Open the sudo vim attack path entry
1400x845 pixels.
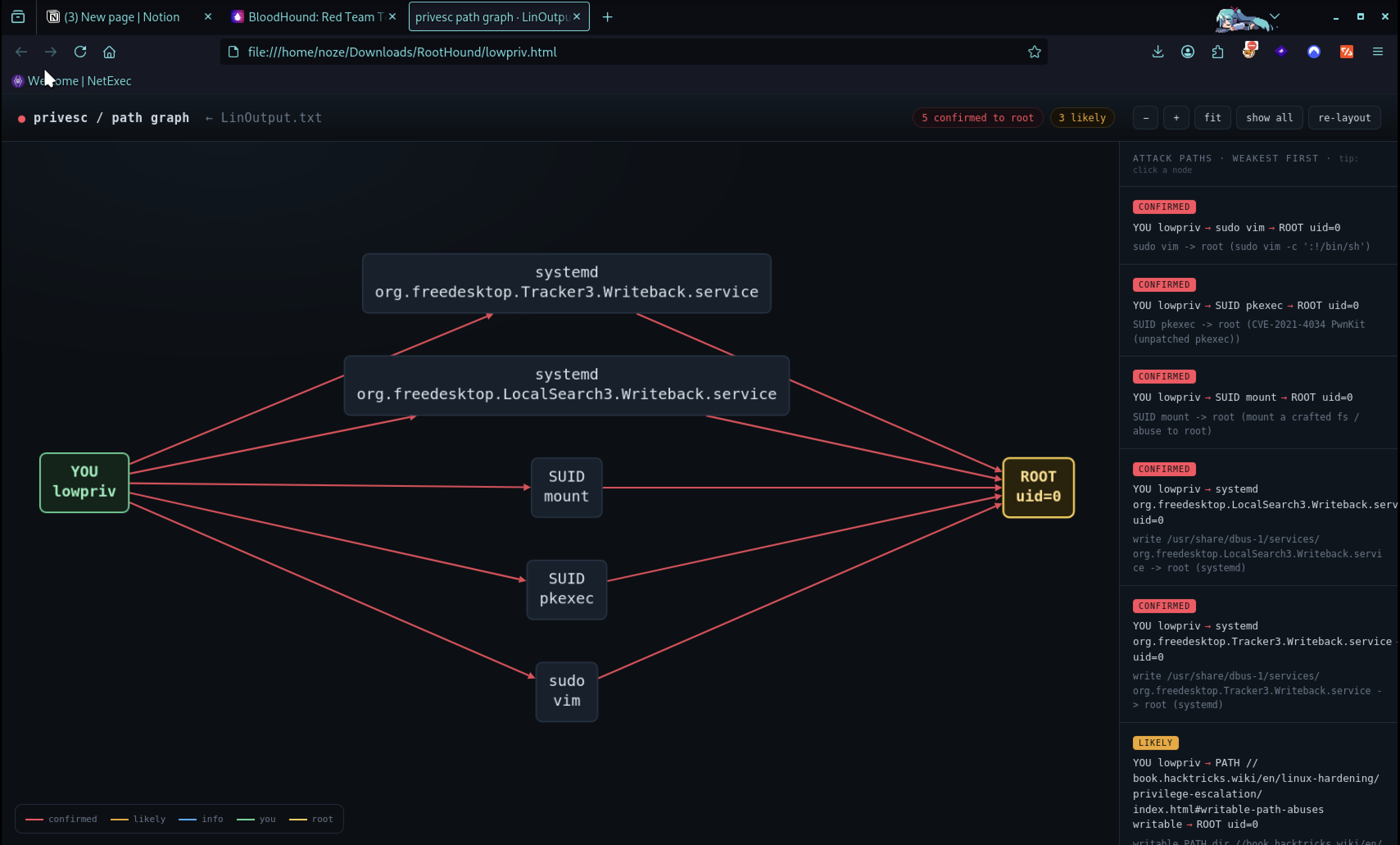pos(1259,226)
